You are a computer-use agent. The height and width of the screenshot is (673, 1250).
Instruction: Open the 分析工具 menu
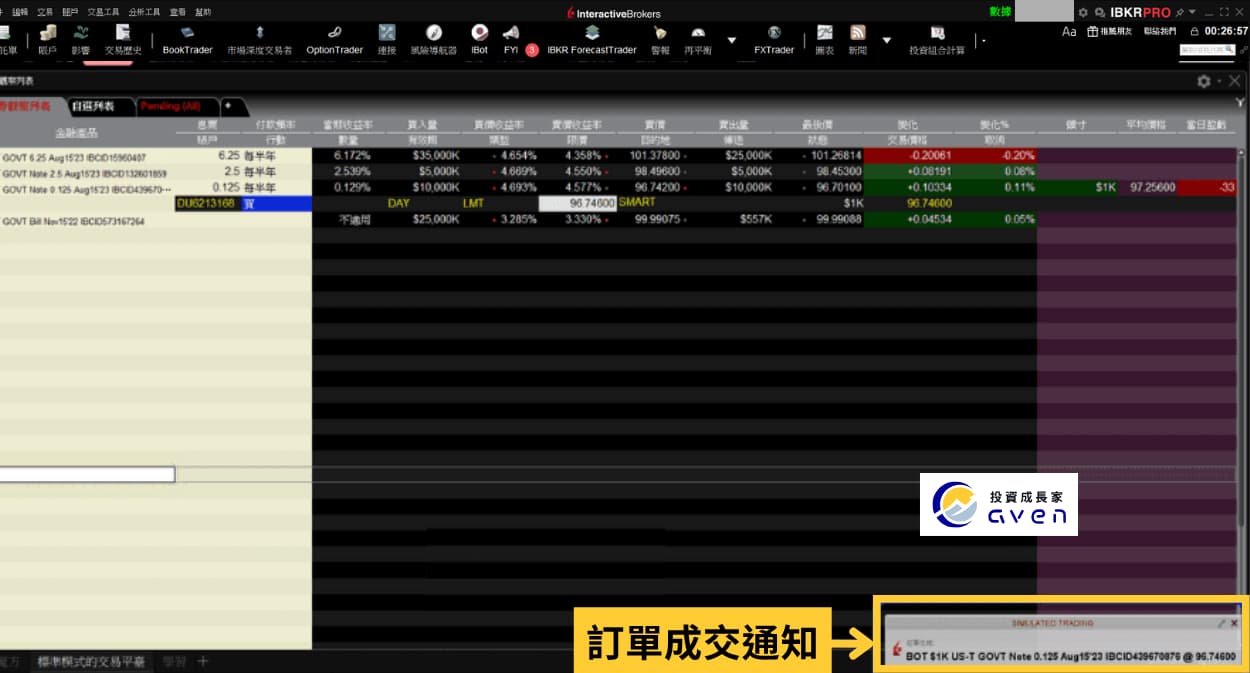coord(144,12)
